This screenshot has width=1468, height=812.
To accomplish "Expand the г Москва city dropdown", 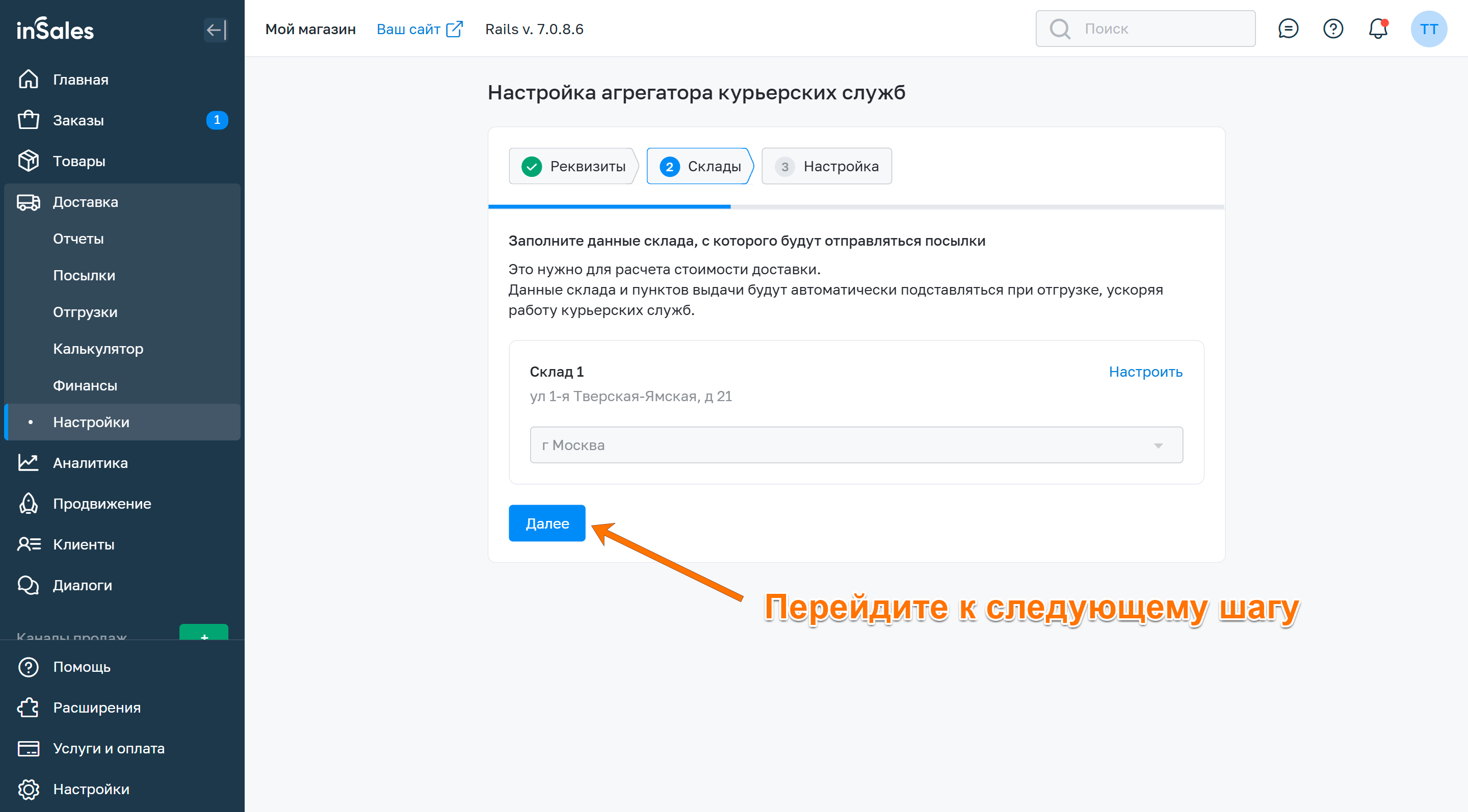I will 855,445.
